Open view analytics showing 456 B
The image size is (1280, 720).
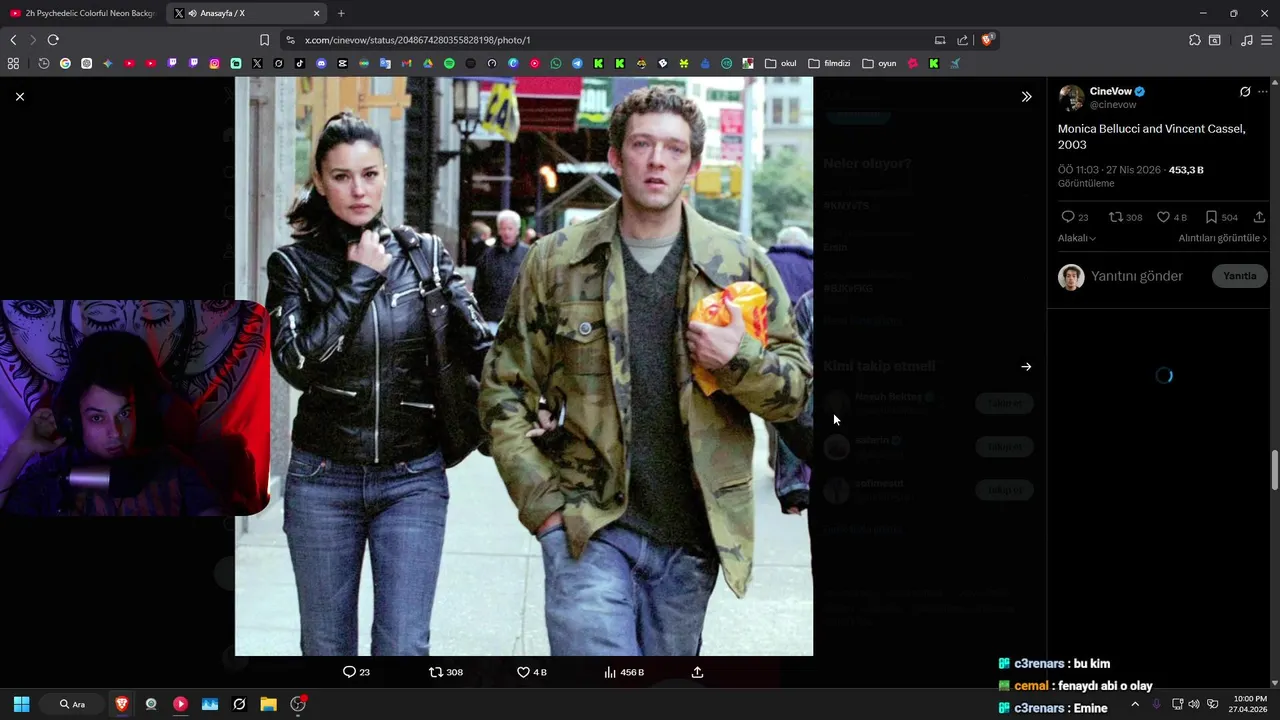623,672
